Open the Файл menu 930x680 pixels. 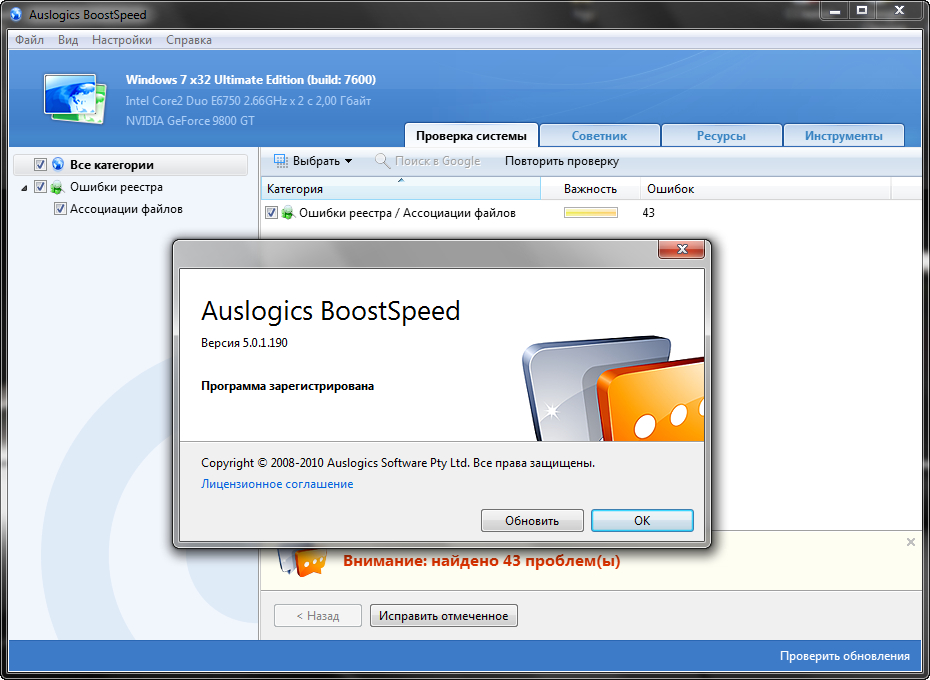30,40
